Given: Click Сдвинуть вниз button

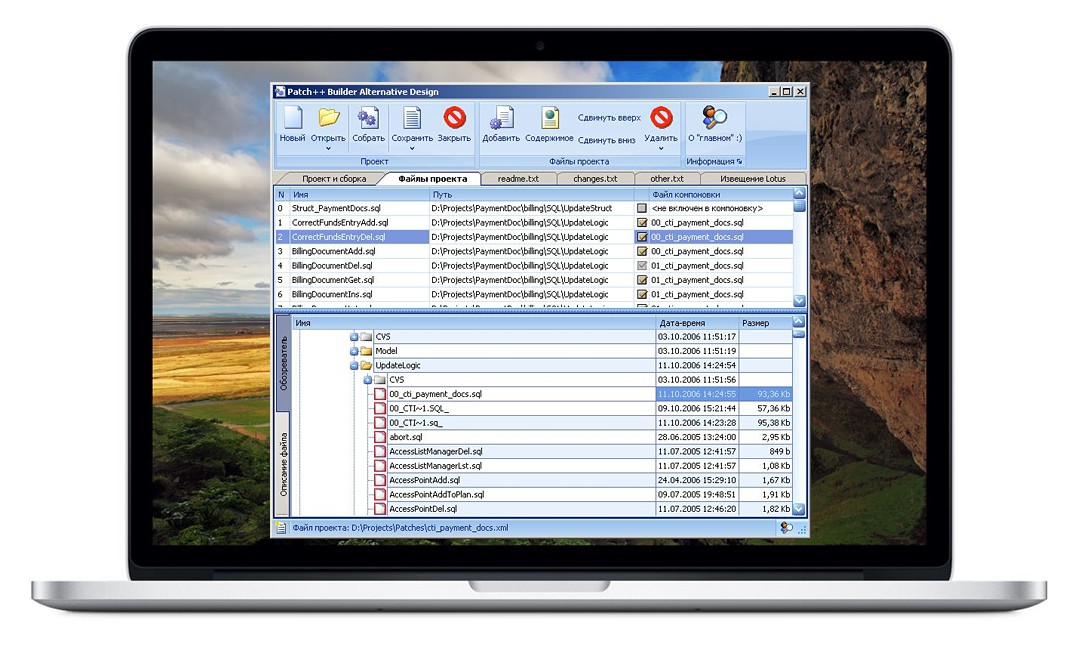Looking at the screenshot, I should pos(606,140).
